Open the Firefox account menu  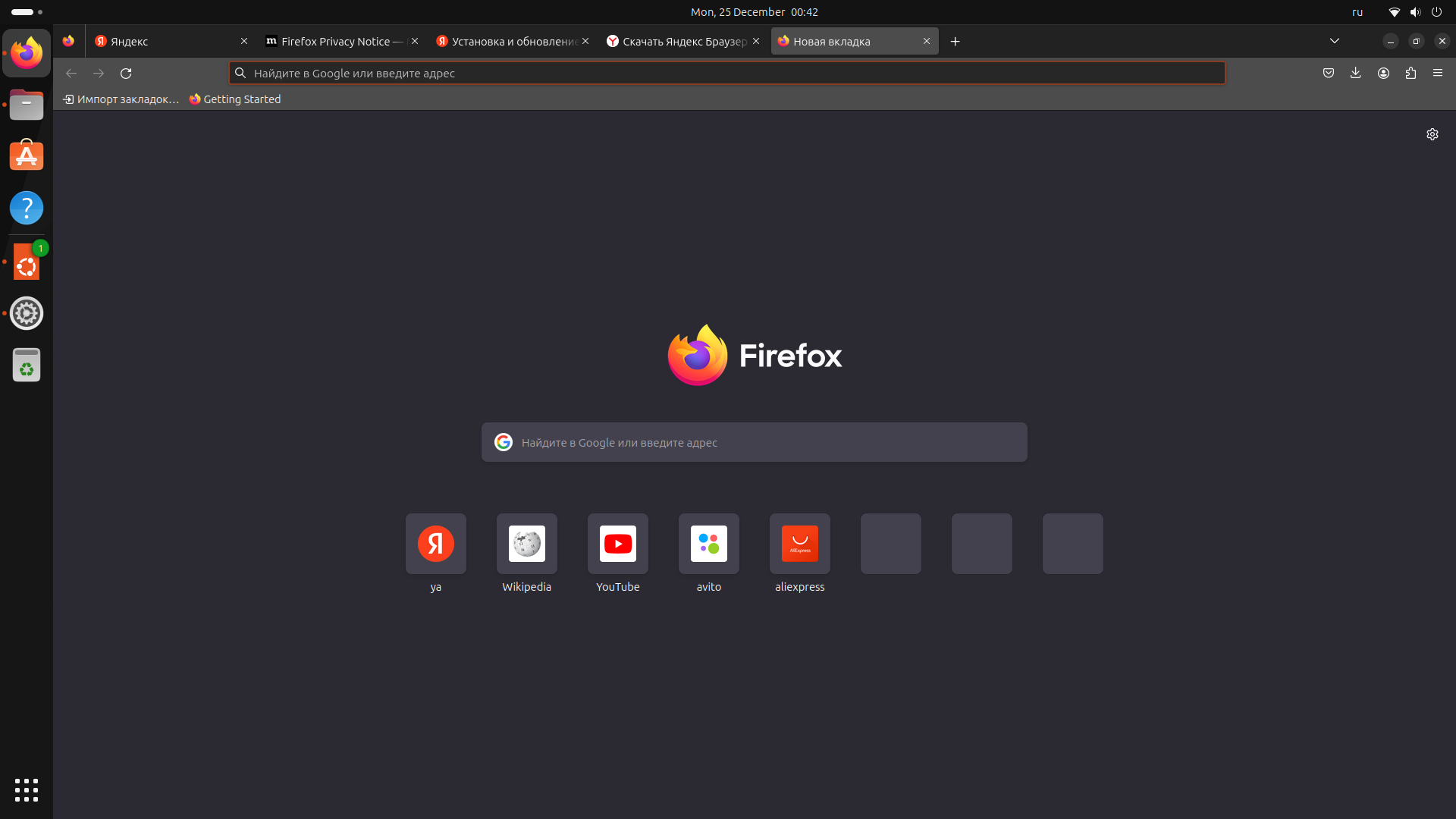point(1383,74)
